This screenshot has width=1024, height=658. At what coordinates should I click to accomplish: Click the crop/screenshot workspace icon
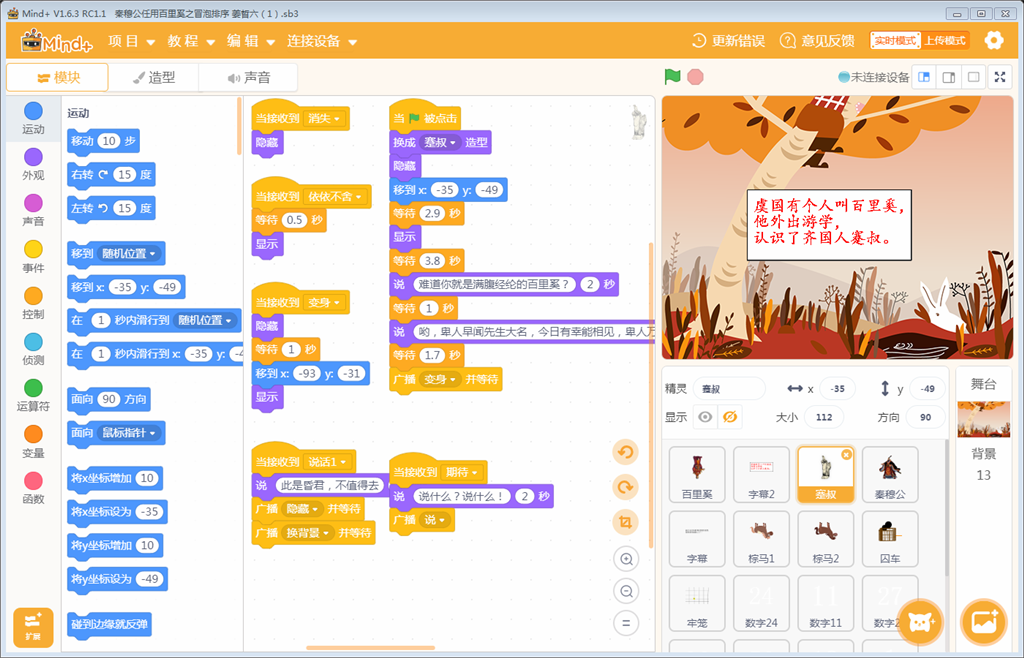[x=626, y=522]
